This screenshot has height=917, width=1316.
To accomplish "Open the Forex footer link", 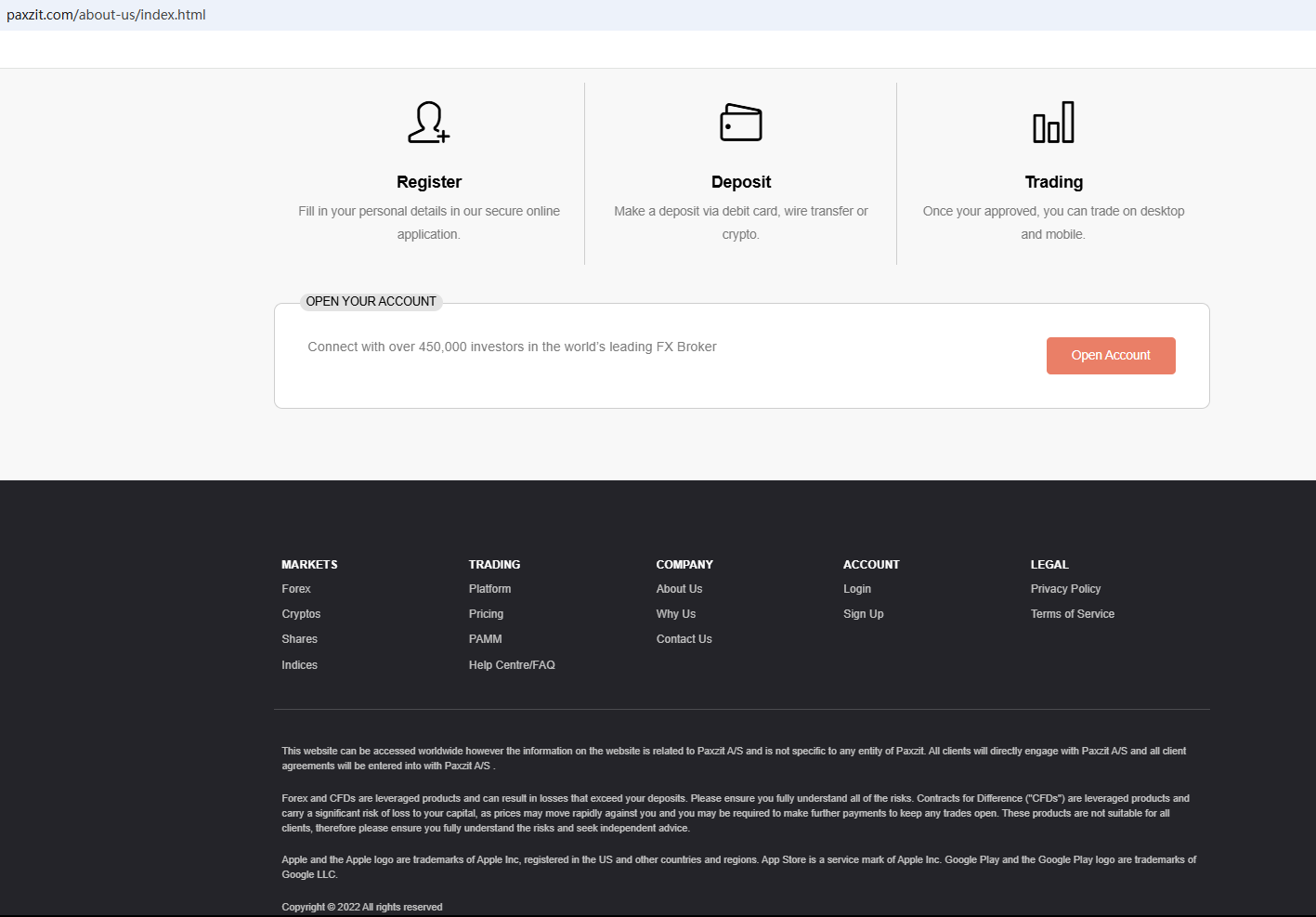I will click(x=296, y=589).
